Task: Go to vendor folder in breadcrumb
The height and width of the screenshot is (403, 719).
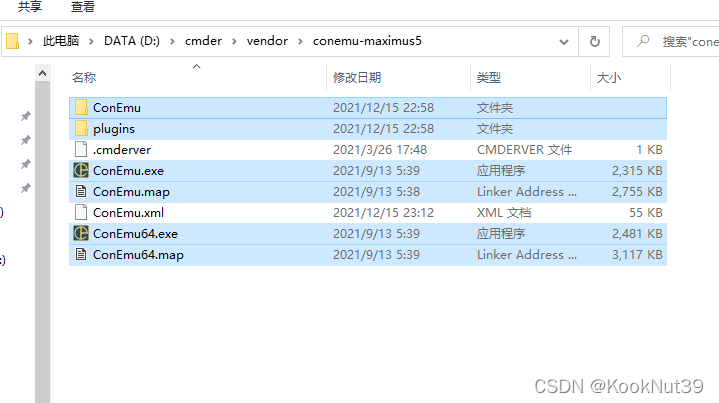Action: (267, 41)
